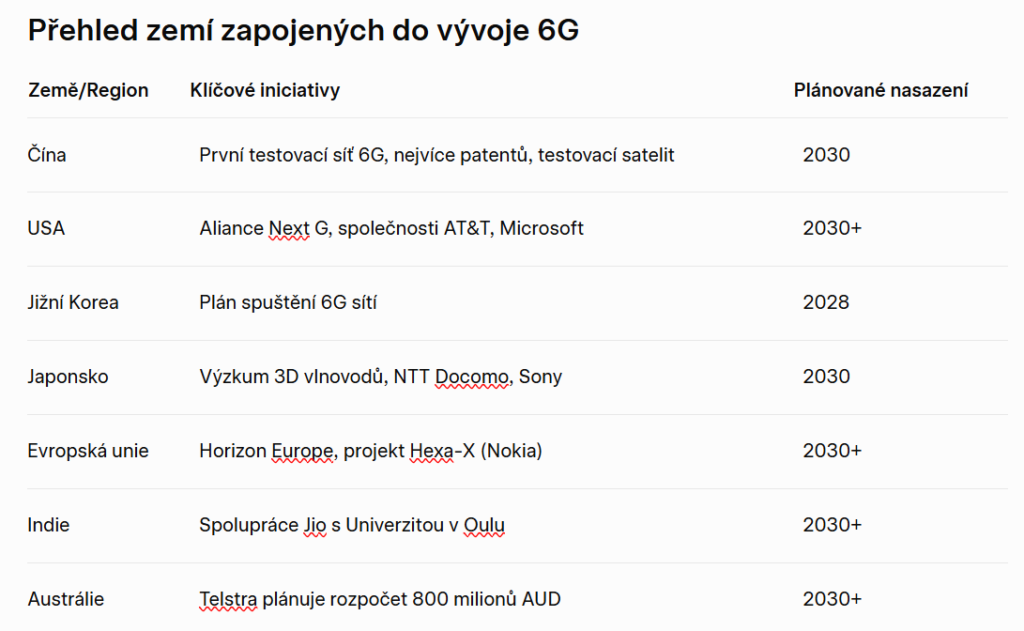Select the "Jižní Korea" cell
Viewport: 1024px width, 631px height.
73,302
